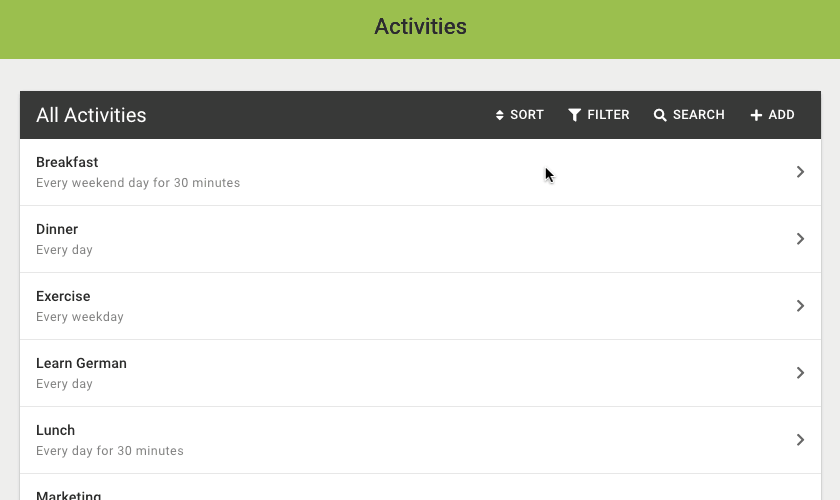Click the All Activities heading
Screen dimensions: 840x500
(91, 115)
